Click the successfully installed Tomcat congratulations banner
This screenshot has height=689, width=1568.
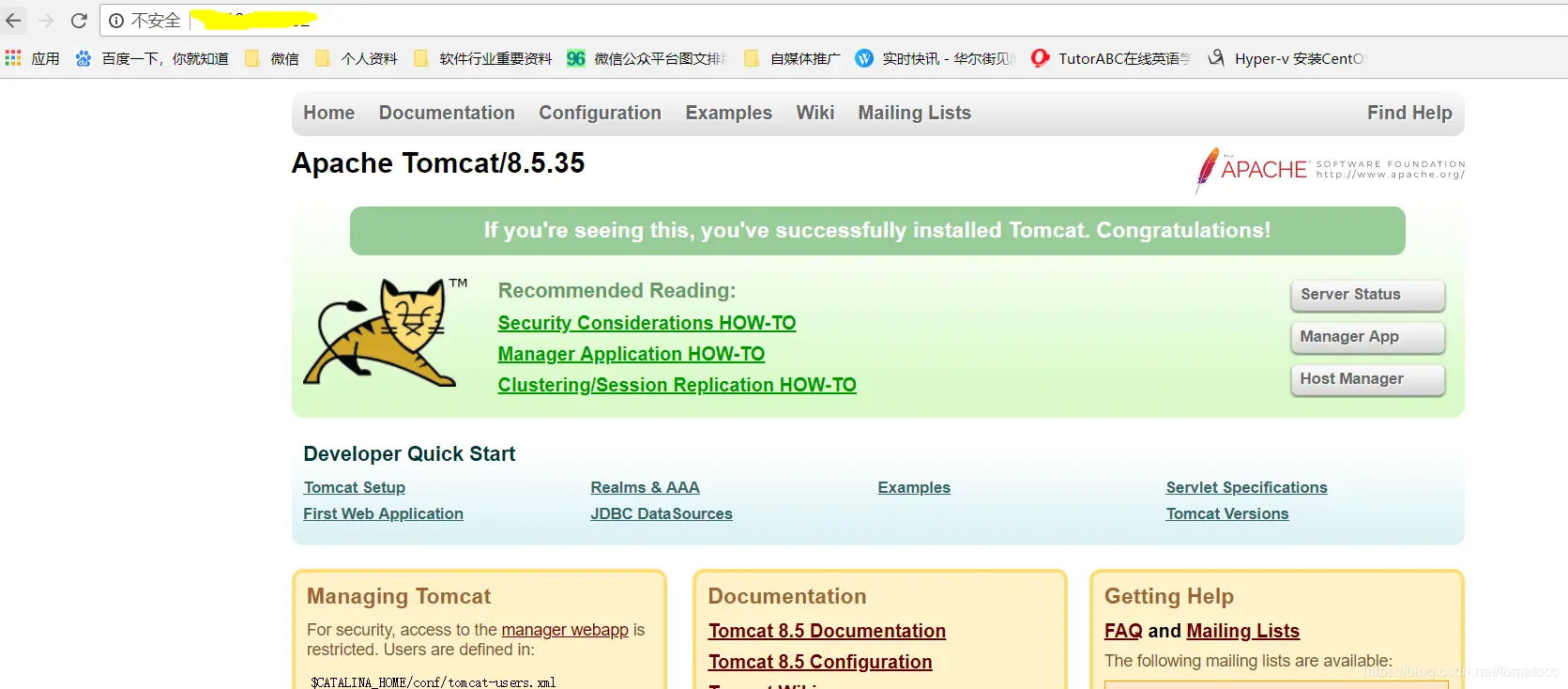click(877, 231)
